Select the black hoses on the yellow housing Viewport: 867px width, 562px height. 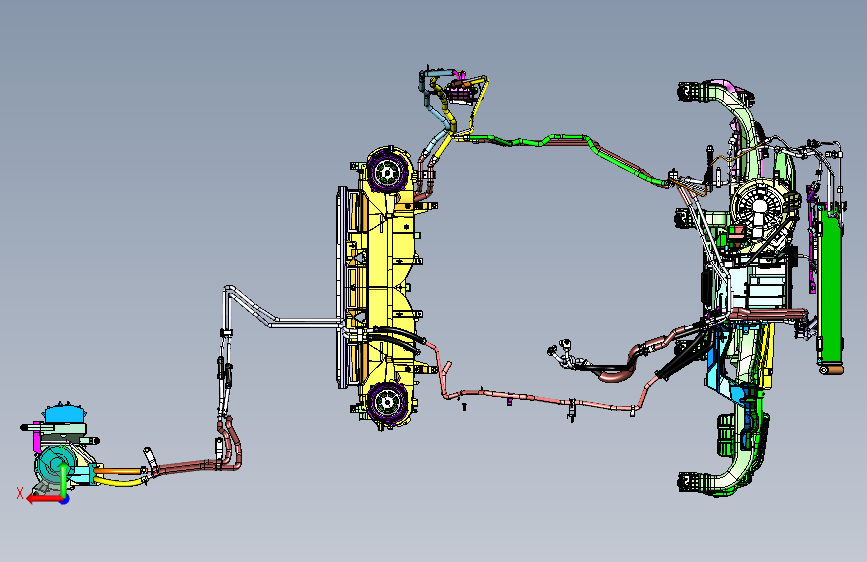pyautogui.click(x=395, y=337)
